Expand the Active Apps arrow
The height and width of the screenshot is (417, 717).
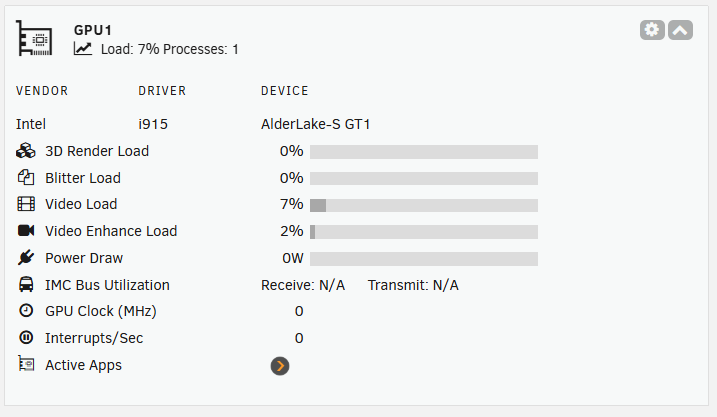click(280, 366)
